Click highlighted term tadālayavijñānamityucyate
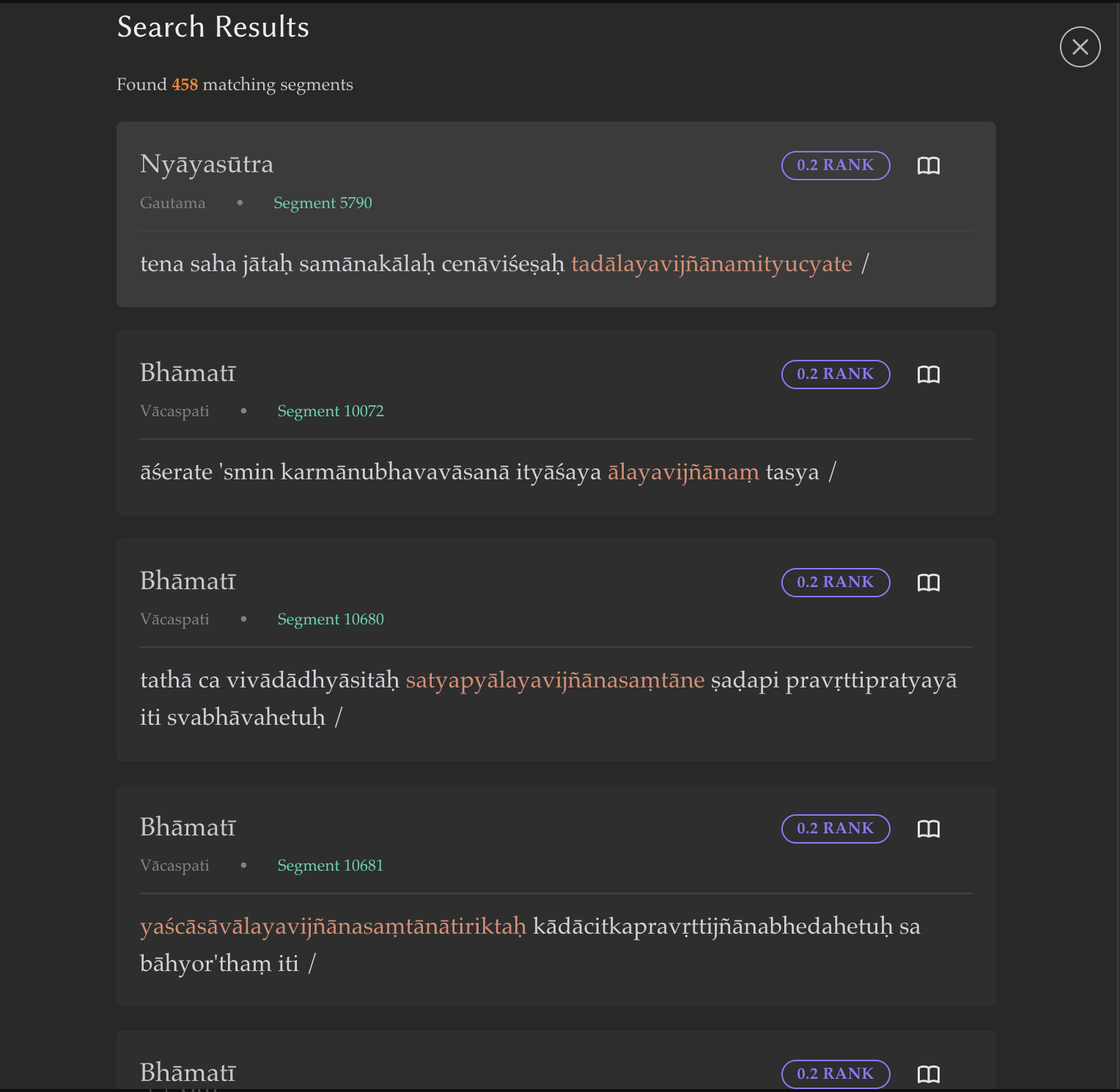 (x=711, y=264)
